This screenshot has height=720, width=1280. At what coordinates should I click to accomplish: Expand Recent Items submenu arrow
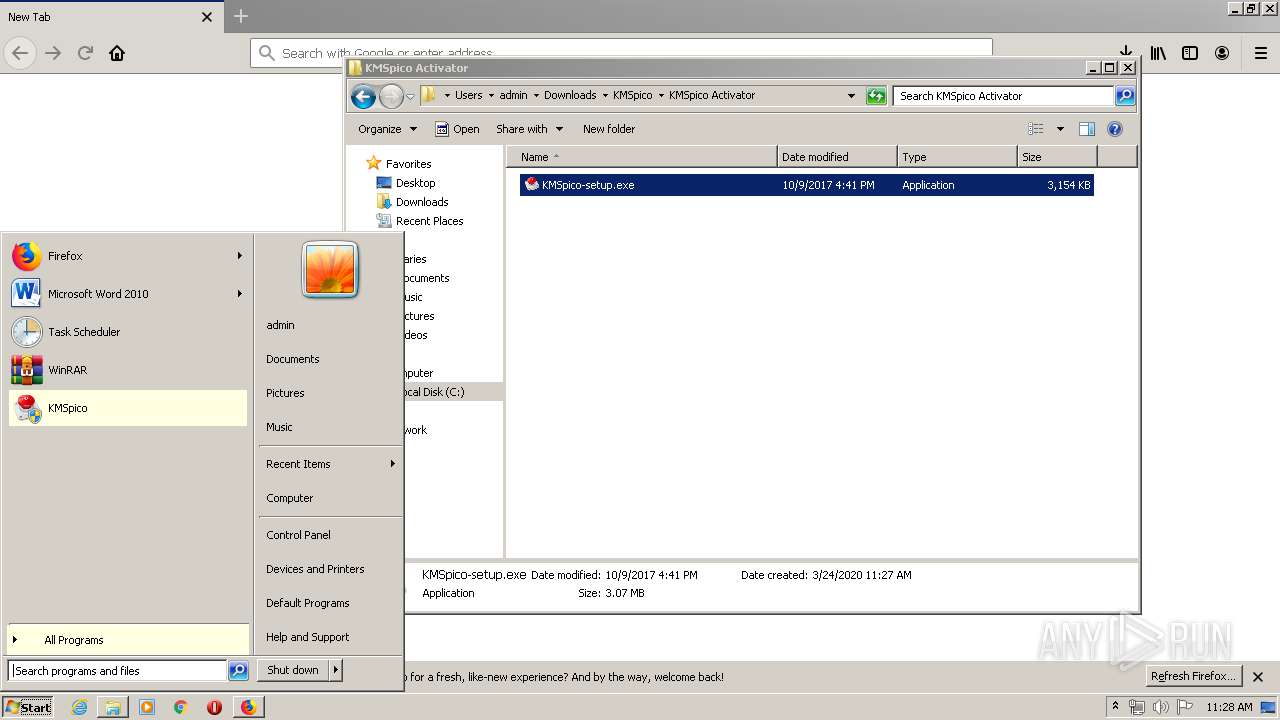point(392,464)
